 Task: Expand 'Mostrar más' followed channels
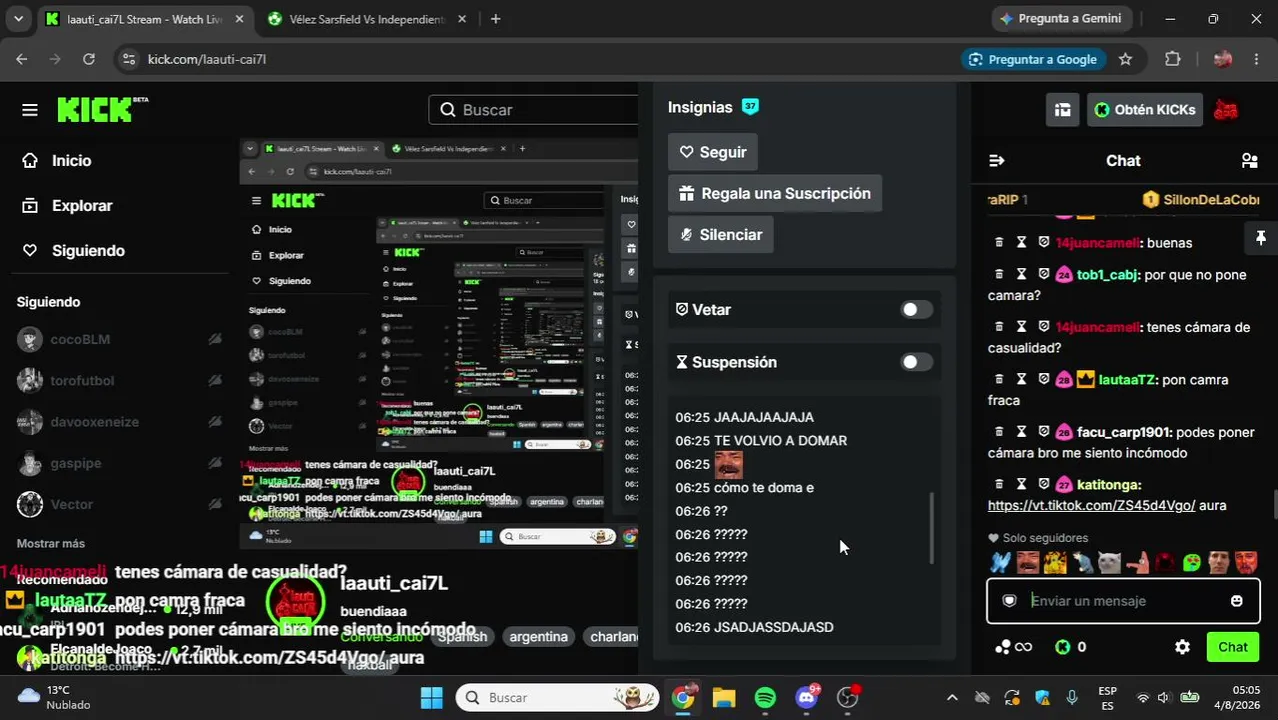tap(51, 543)
